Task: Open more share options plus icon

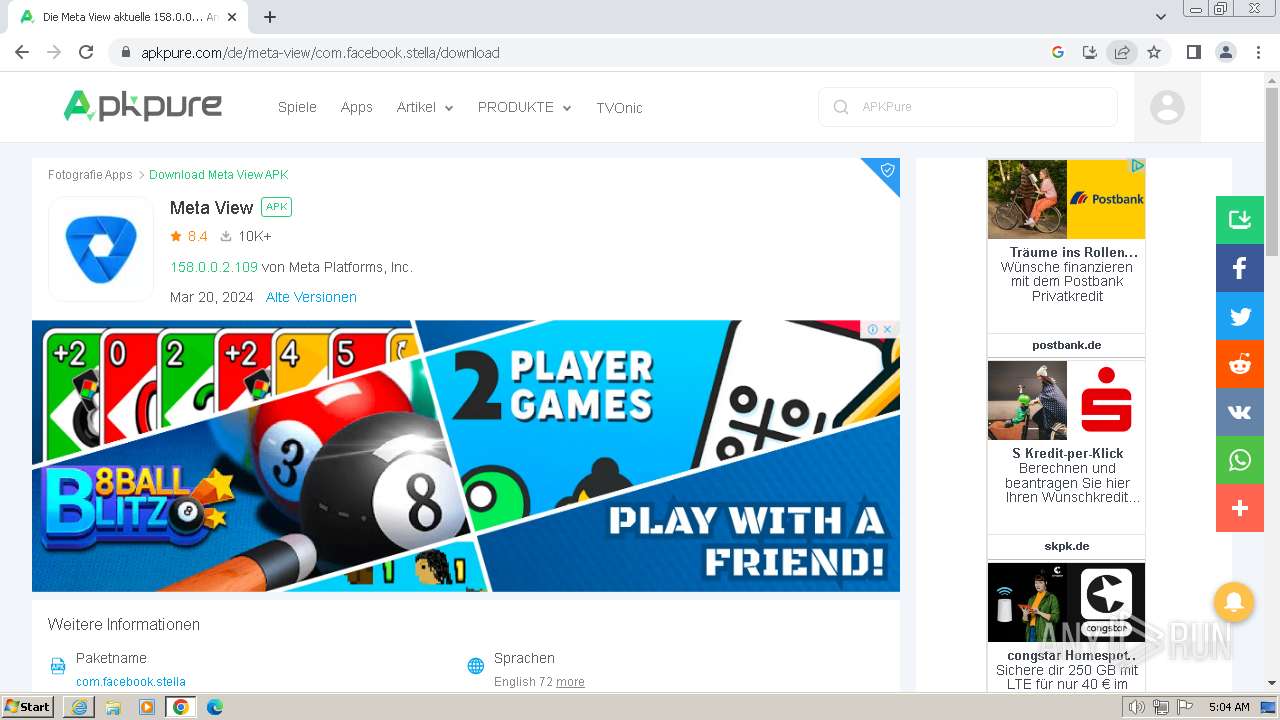Action: (1240, 508)
